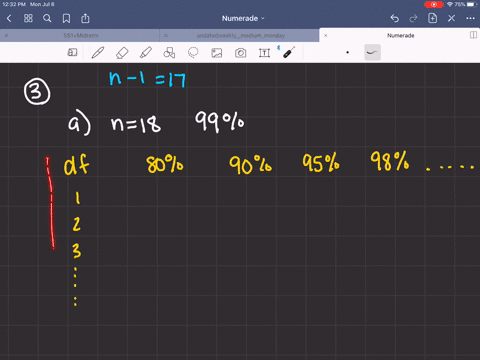Toggle split view icon beside tabs

pyautogui.click(x=473, y=35)
